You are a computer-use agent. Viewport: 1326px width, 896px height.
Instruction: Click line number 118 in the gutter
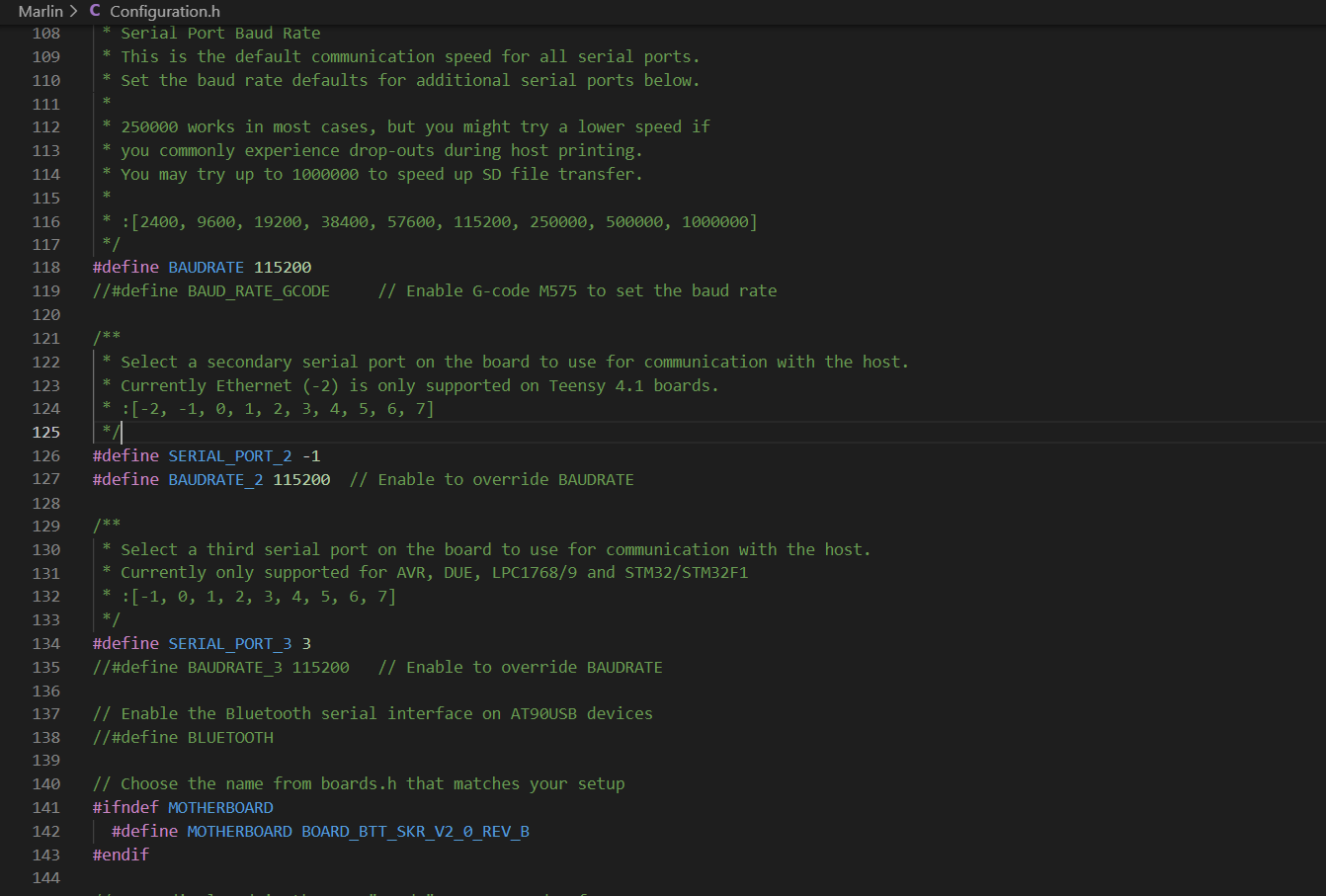46,267
